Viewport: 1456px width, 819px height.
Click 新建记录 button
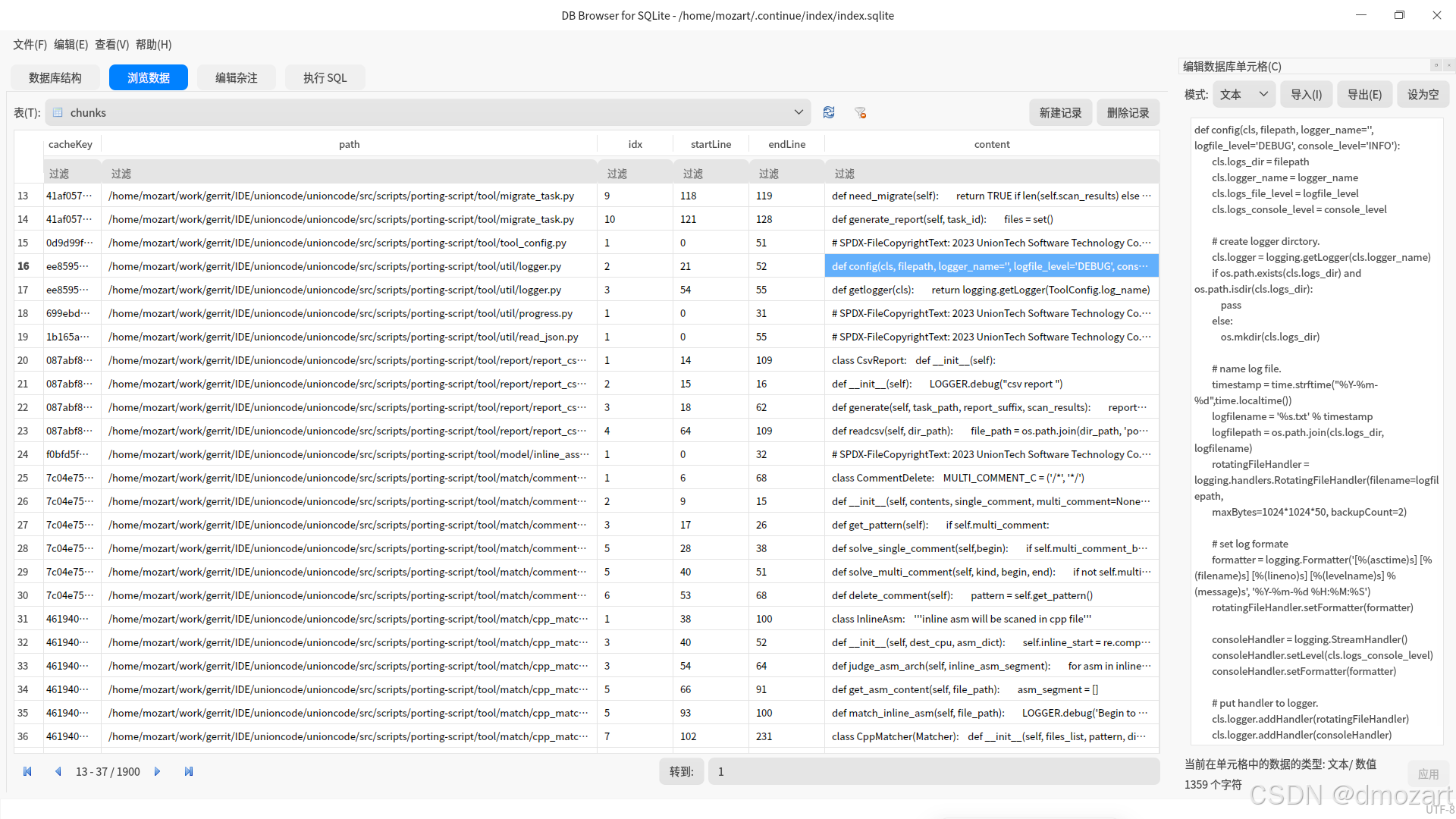[1060, 112]
